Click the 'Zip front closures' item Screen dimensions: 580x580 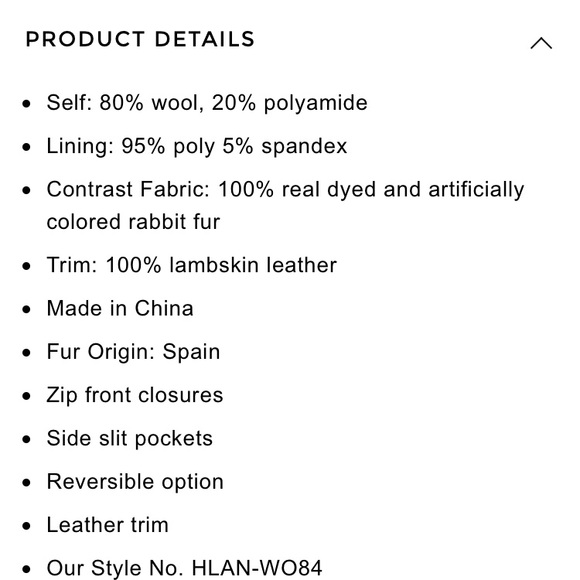point(135,395)
